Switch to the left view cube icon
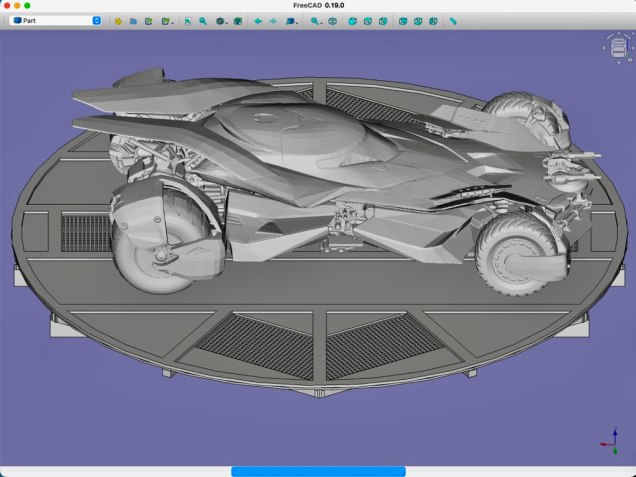The width and height of the screenshot is (636, 477). pos(433,20)
